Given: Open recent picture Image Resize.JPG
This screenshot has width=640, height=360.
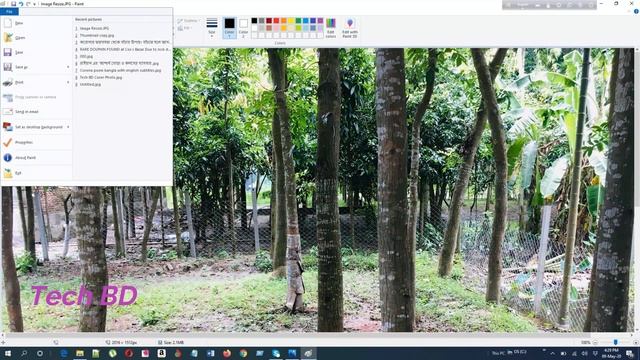Looking at the screenshot, I should tap(94, 29).
